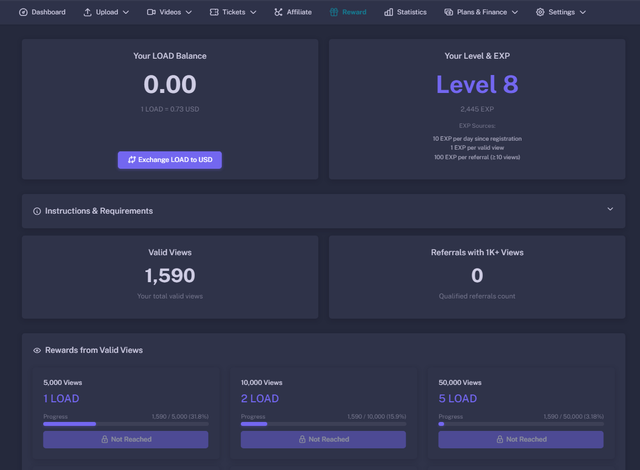Click the 5,000 Views progress bar
Screen dimensions: 640x470
[x=126, y=424]
